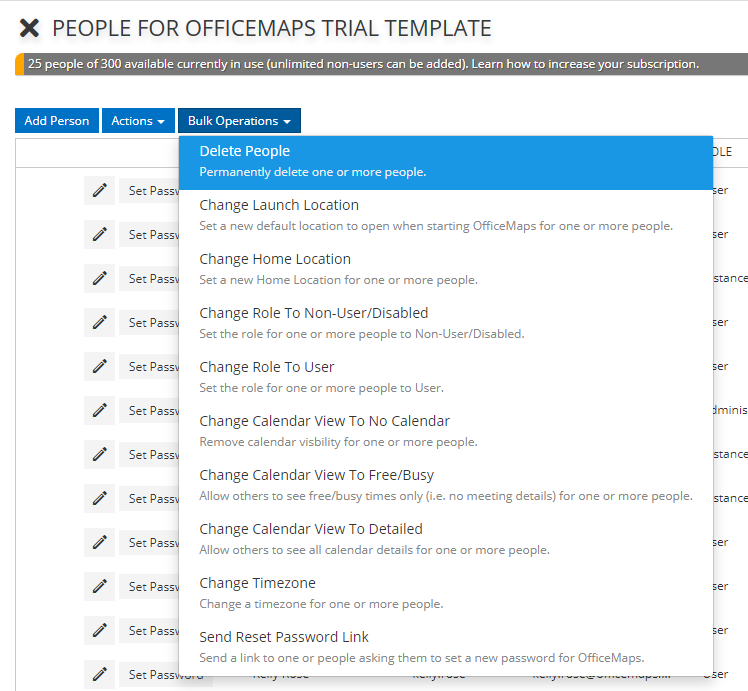Click Set Password in the bottom Kelly Rose row

point(166,674)
